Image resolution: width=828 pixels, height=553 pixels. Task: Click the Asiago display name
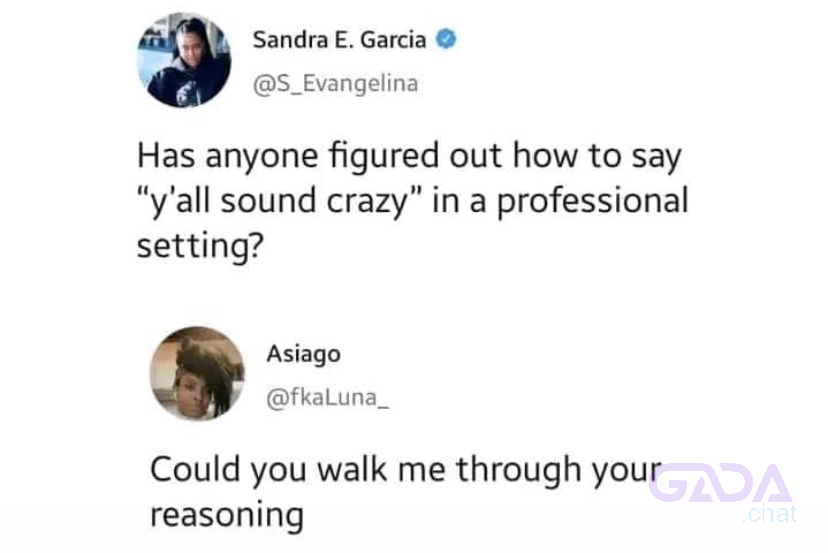(304, 354)
